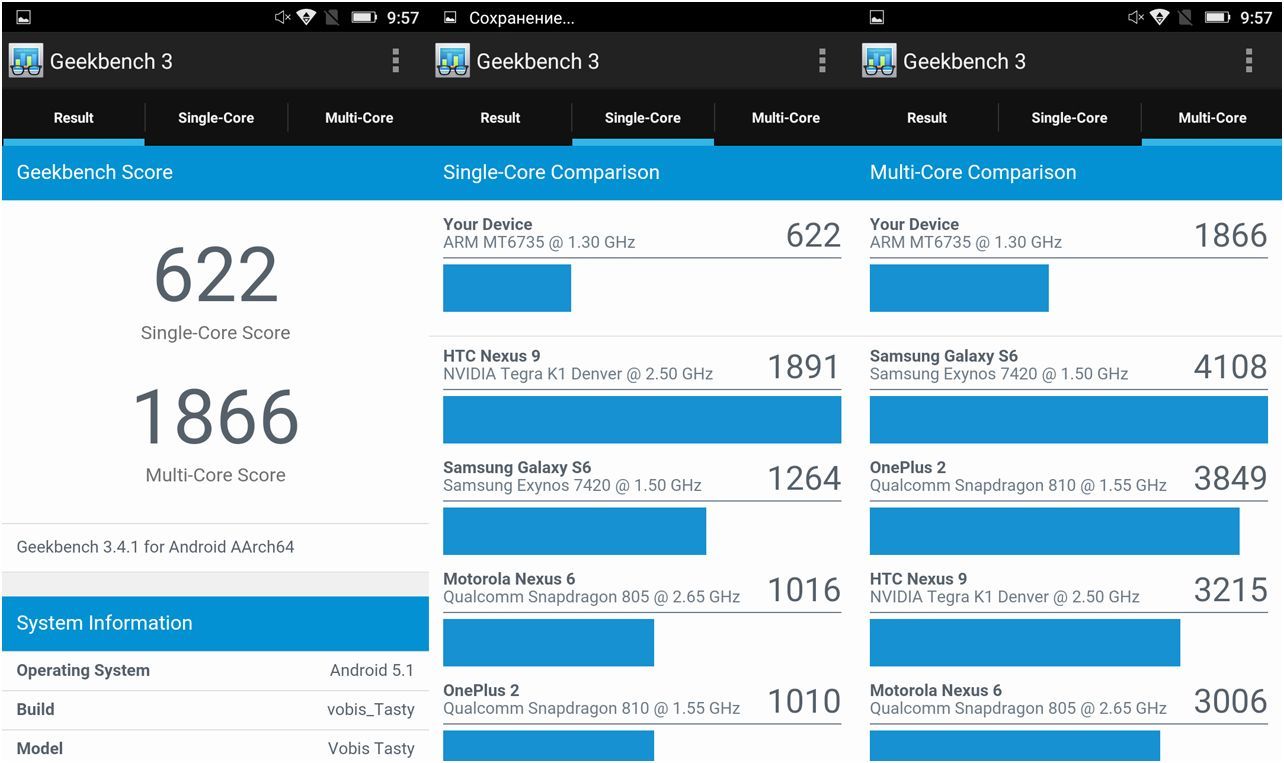This screenshot has height=763, width=1284.
Task: Tap the Operating System row showing Android 5.1
Action: 215,670
